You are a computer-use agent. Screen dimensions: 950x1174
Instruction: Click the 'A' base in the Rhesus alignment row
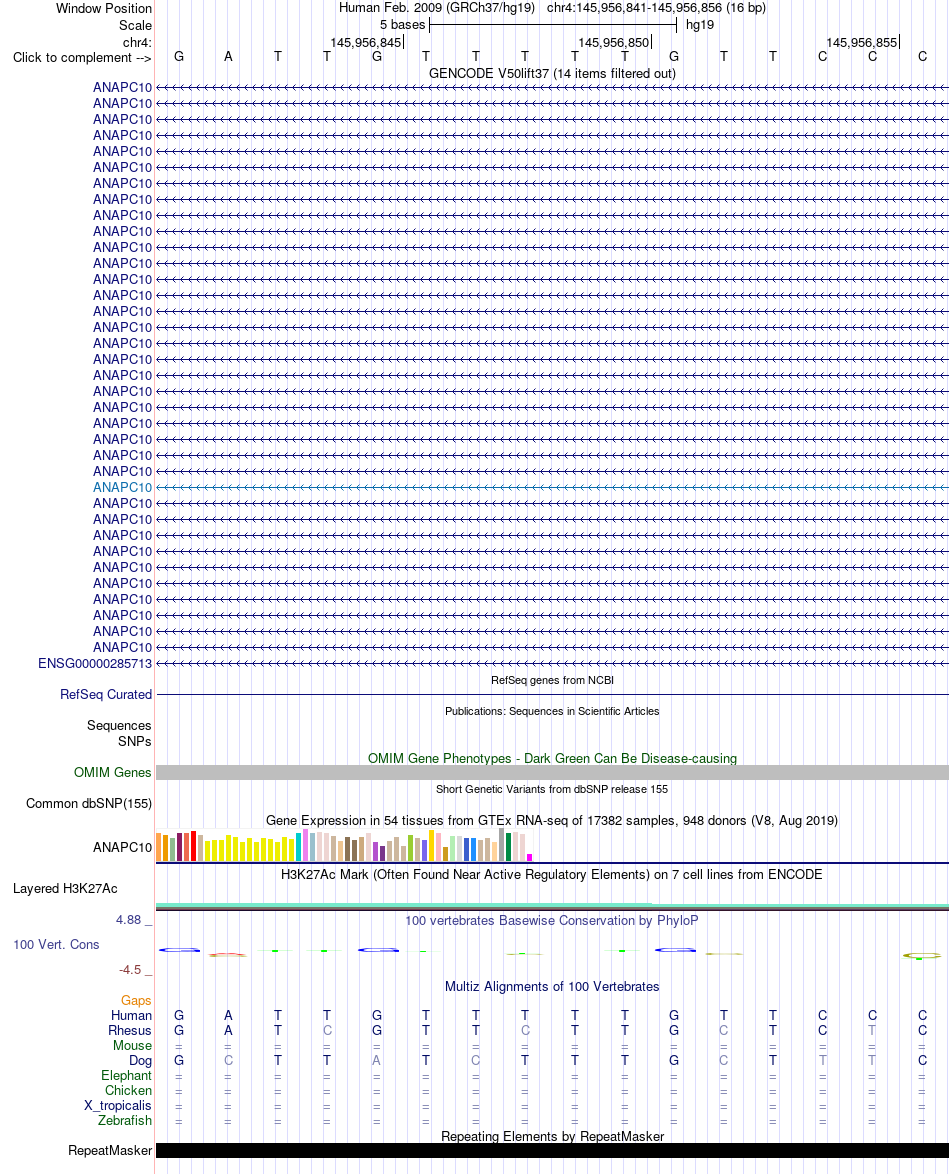click(228, 1031)
